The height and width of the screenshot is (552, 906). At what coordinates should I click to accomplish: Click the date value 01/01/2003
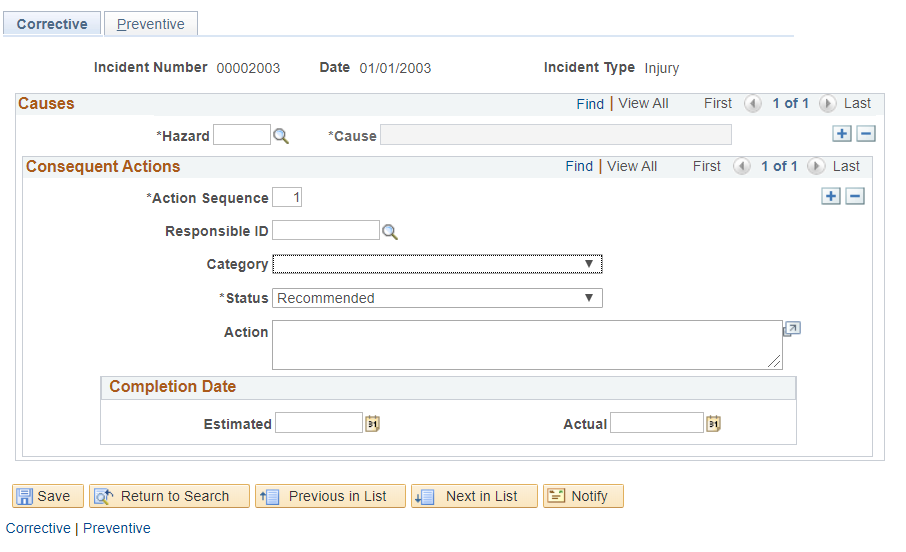(395, 68)
